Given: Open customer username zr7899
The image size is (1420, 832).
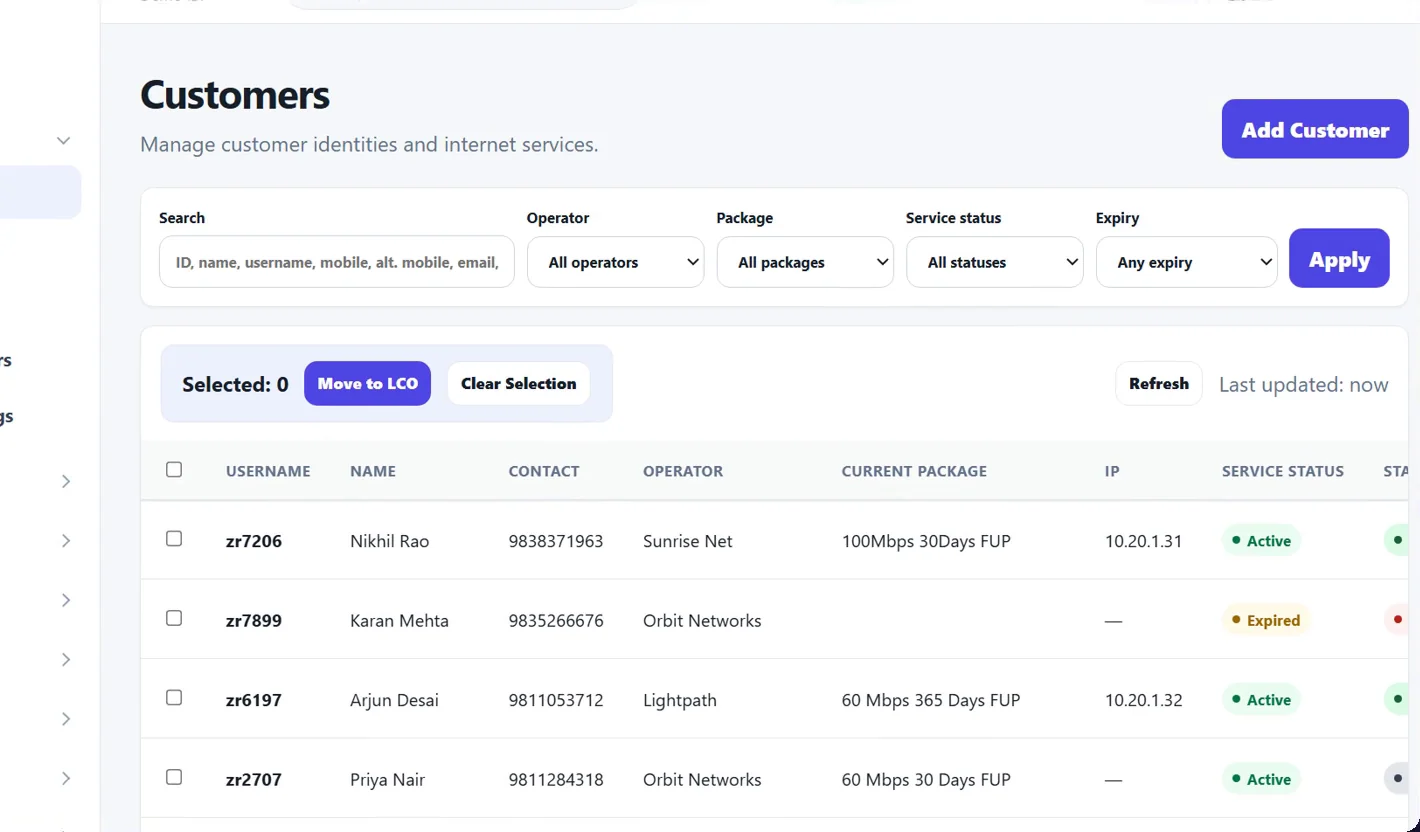Looking at the screenshot, I should 254,621.
